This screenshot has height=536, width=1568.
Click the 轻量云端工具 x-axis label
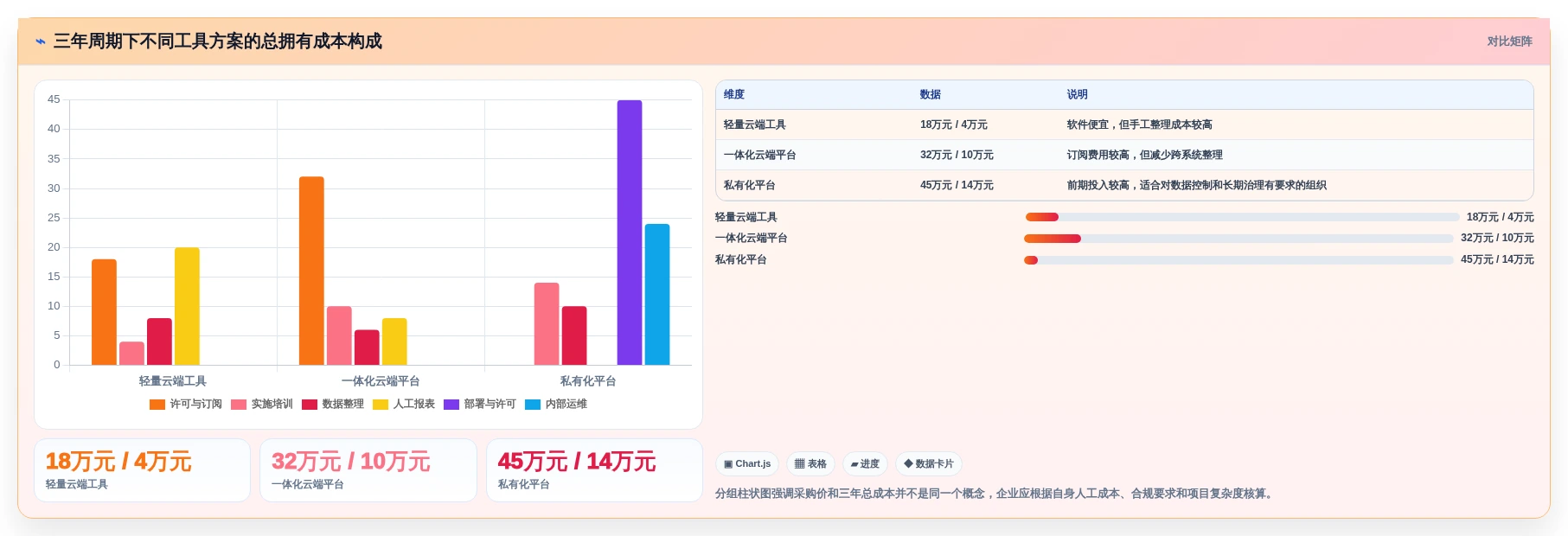coord(173,381)
